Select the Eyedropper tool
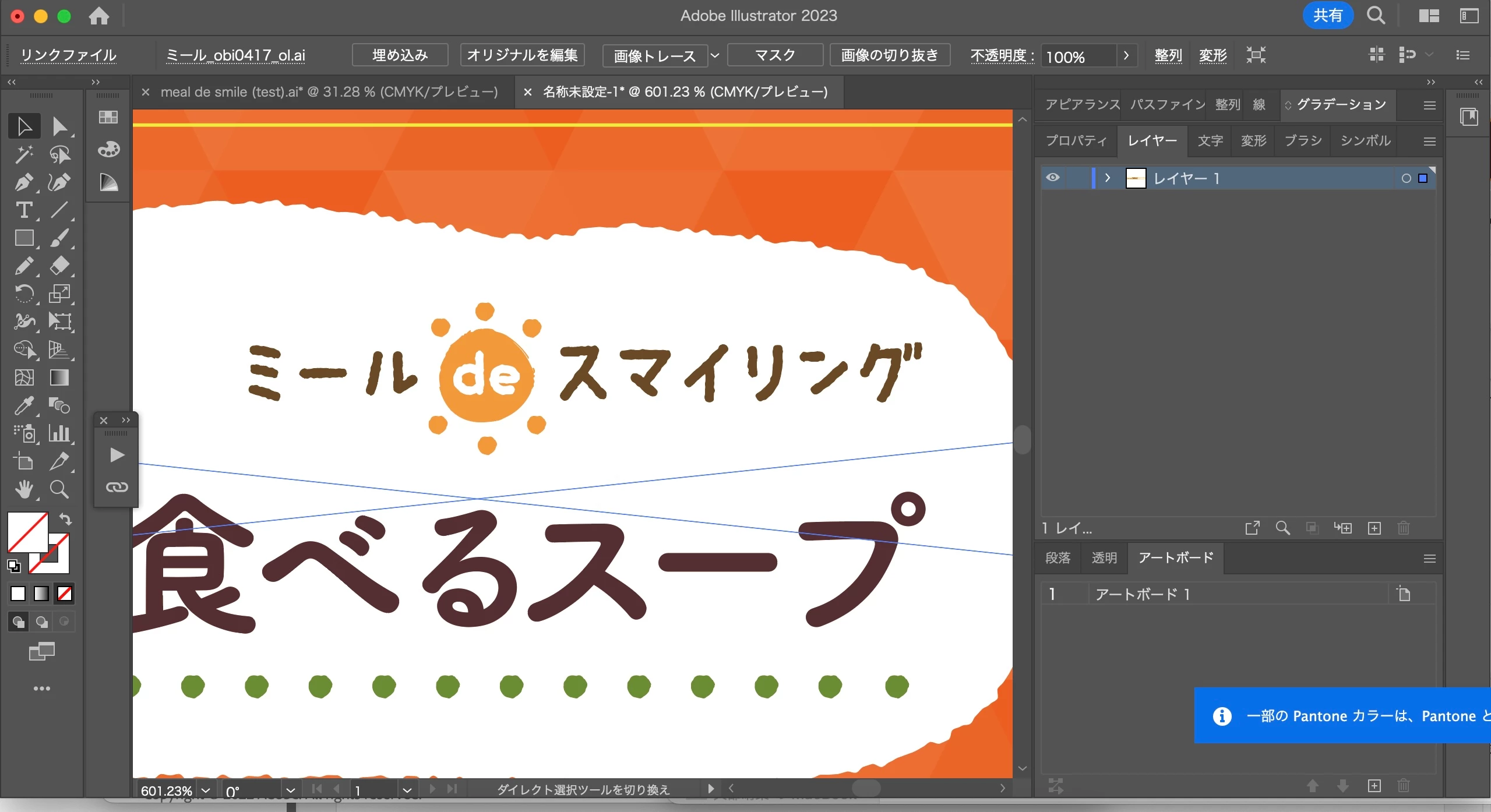This screenshot has height=812, width=1491. pos(23,406)
